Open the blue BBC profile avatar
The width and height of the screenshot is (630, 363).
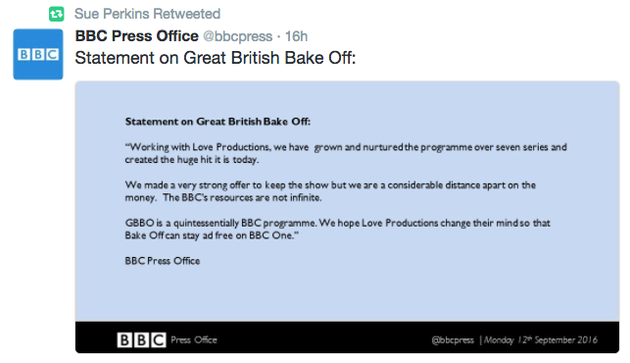[38, 54]
